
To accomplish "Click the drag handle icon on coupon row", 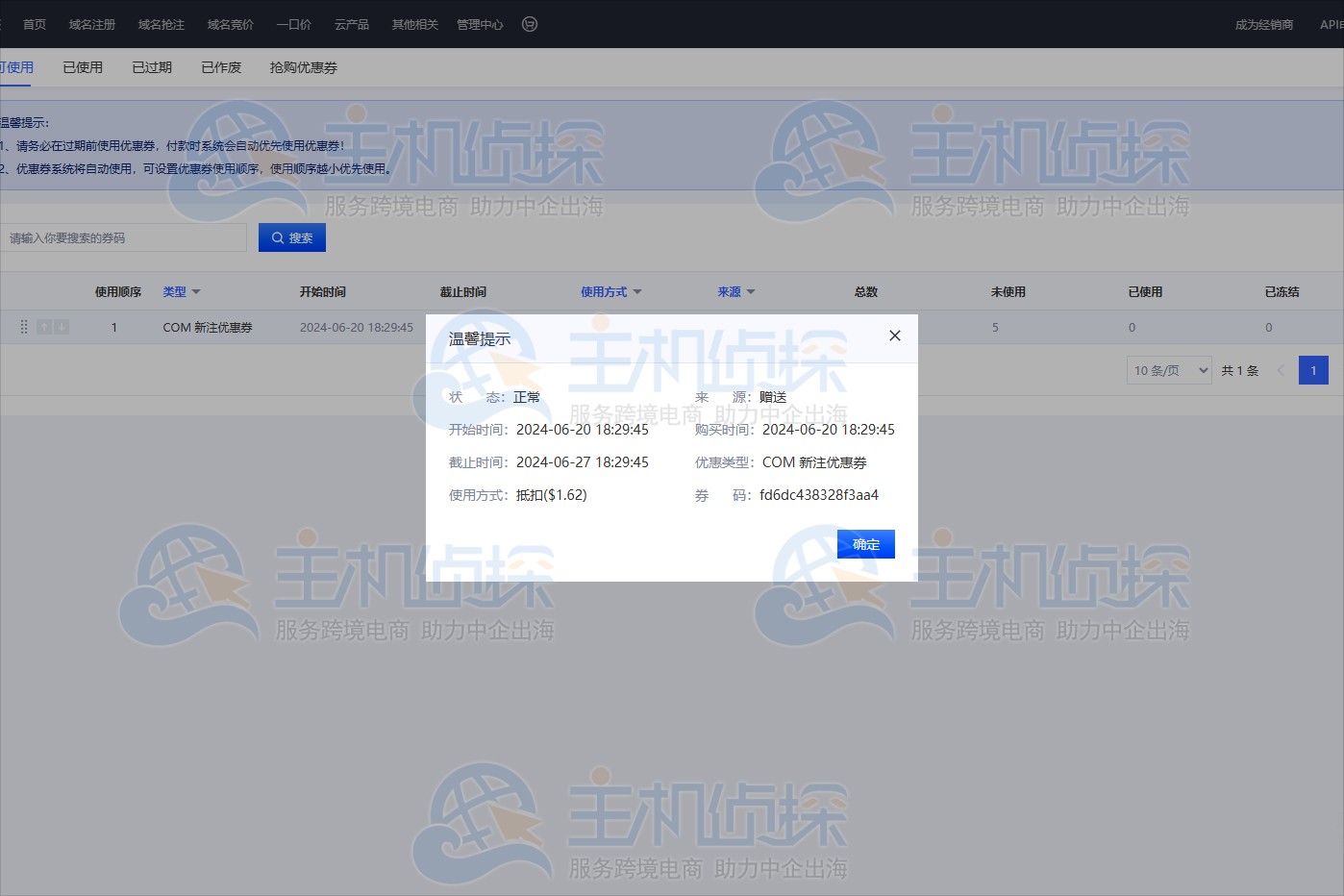I will click(x=23, y=327).
